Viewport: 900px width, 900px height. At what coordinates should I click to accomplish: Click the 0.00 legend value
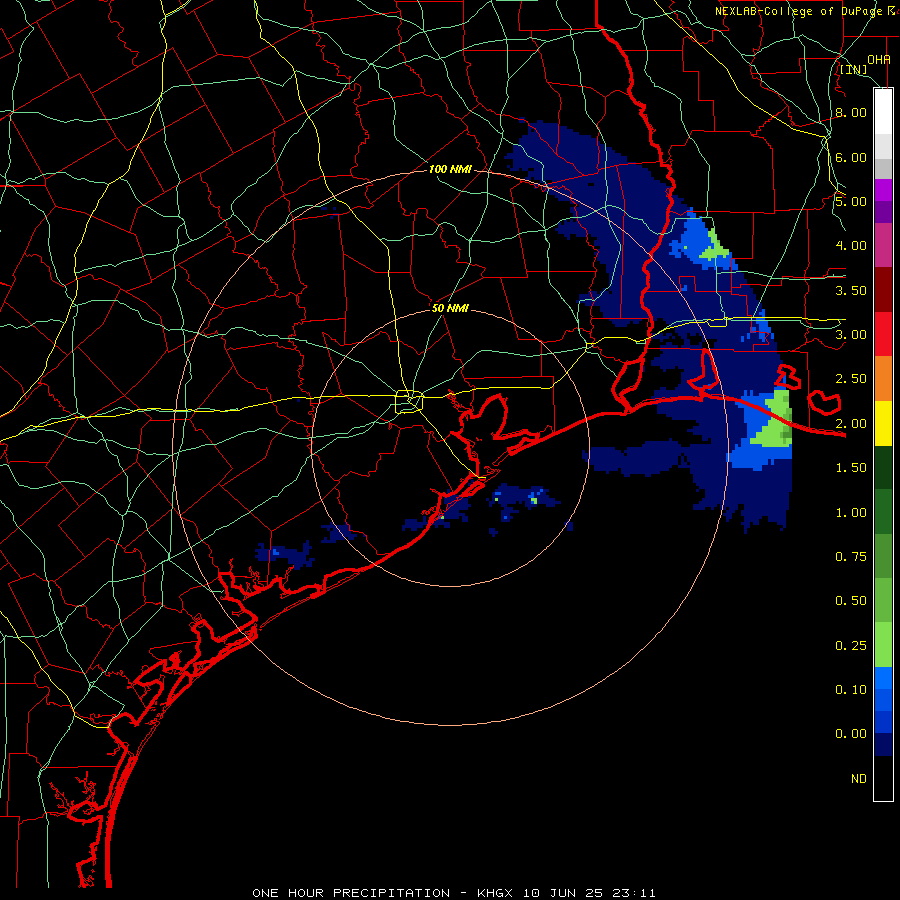point(851,734)
